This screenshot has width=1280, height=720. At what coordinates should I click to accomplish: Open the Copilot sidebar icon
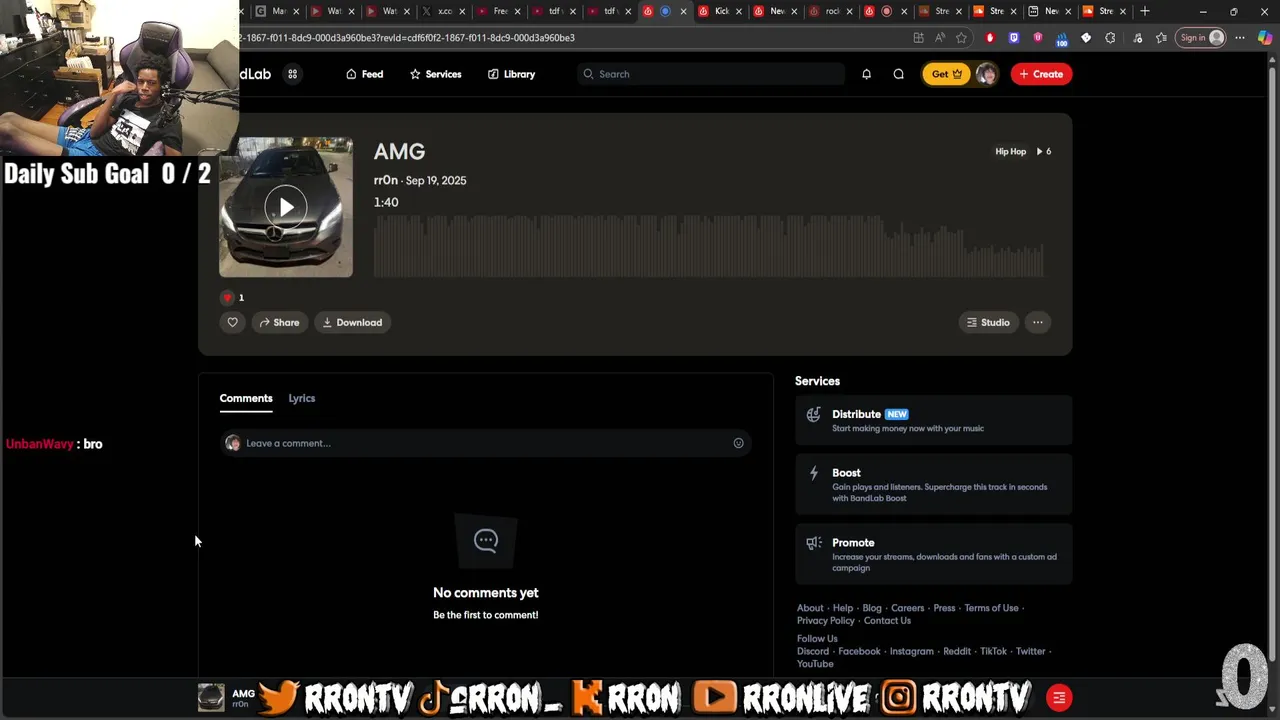pyautogui.click(x=1265, y=38)
